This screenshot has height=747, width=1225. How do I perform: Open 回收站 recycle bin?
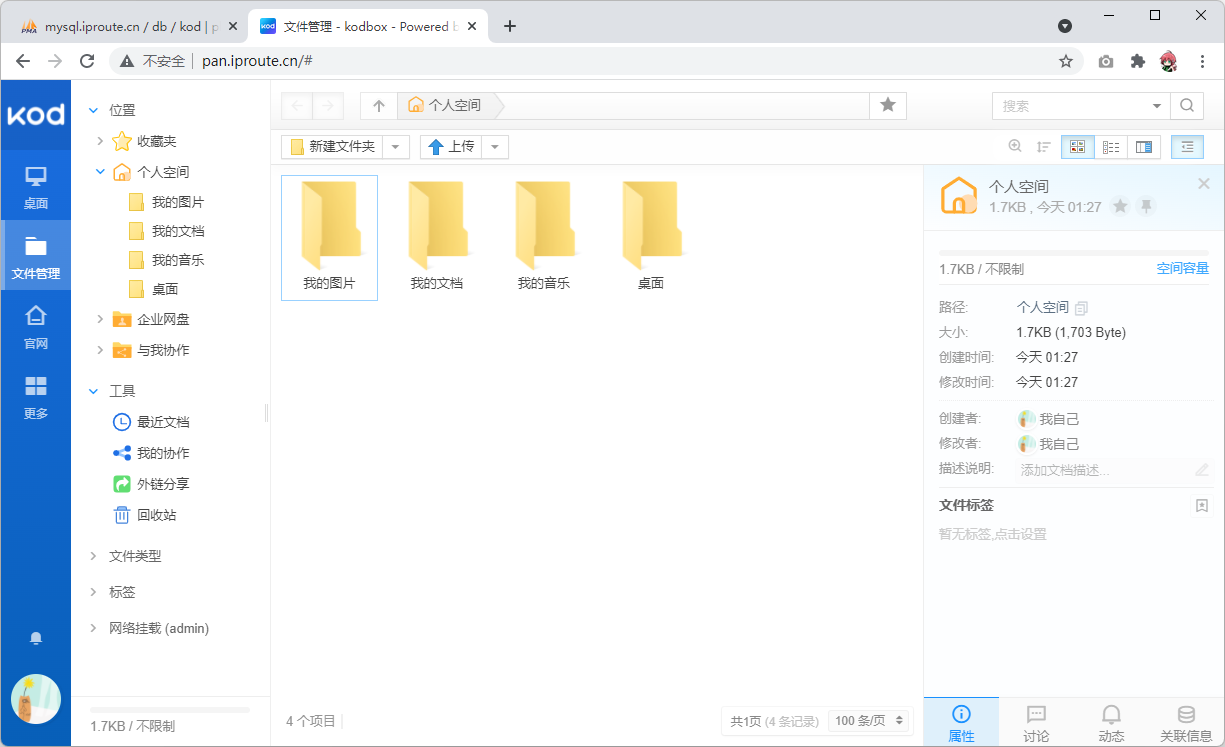pos(156,515)
